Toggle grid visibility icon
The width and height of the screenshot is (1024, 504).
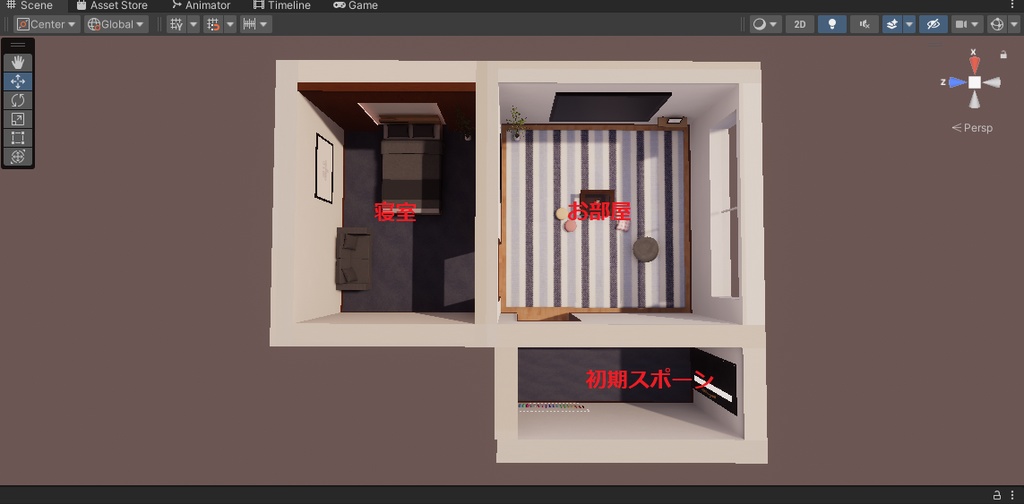coord(176,24)
